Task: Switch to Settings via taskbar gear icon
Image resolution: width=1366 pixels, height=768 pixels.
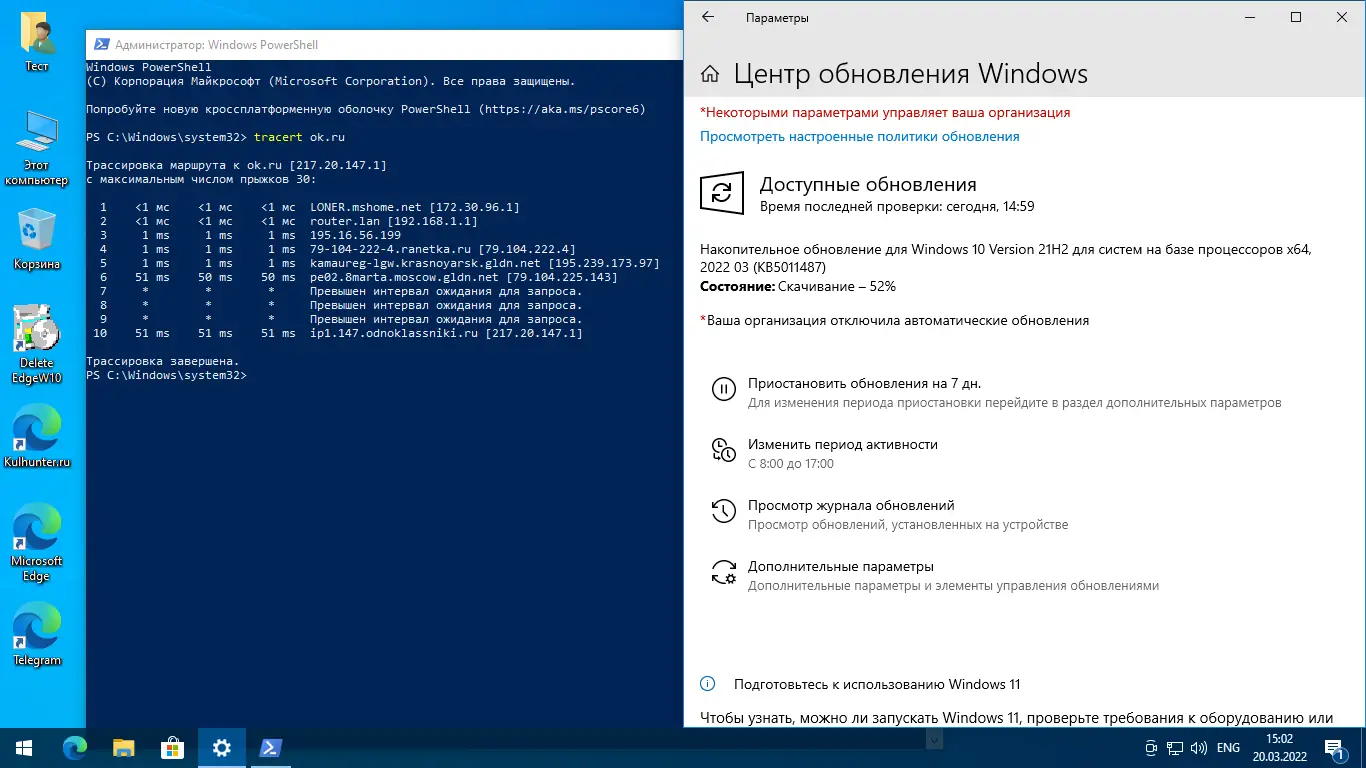Action: 222,747
